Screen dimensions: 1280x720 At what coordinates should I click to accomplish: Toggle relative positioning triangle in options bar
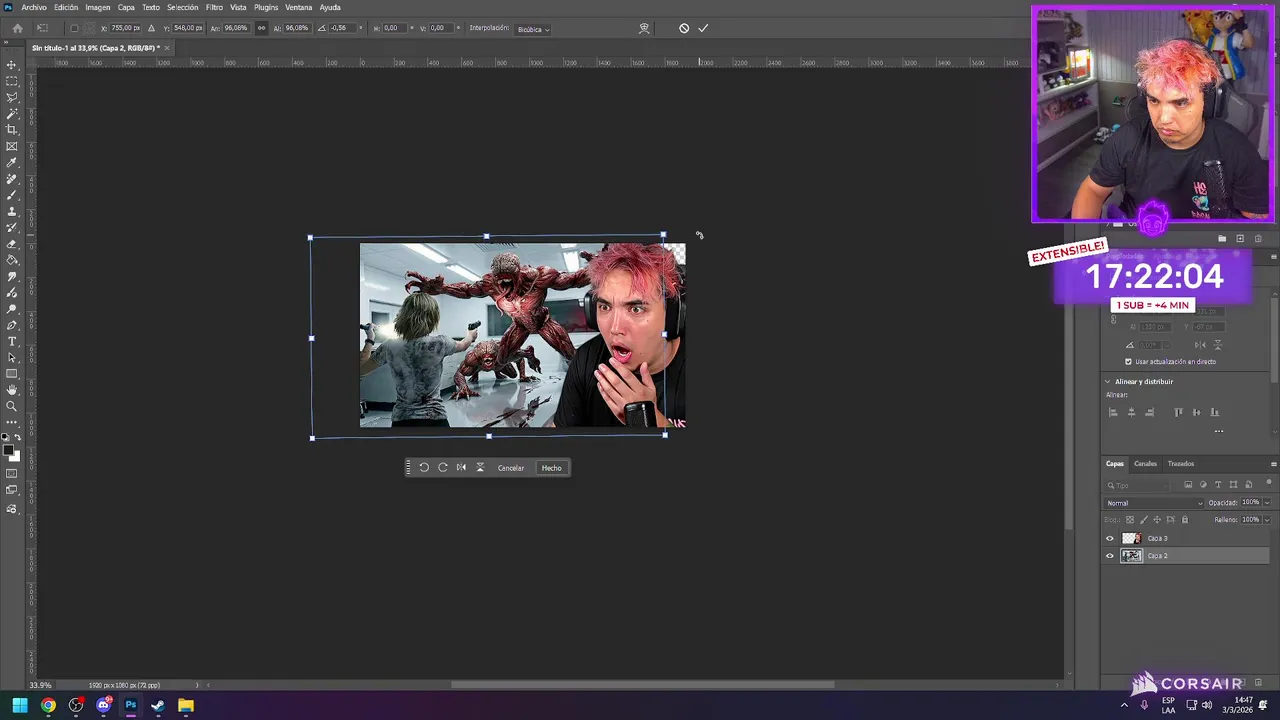pyautogui.click(x=152, y=28)
